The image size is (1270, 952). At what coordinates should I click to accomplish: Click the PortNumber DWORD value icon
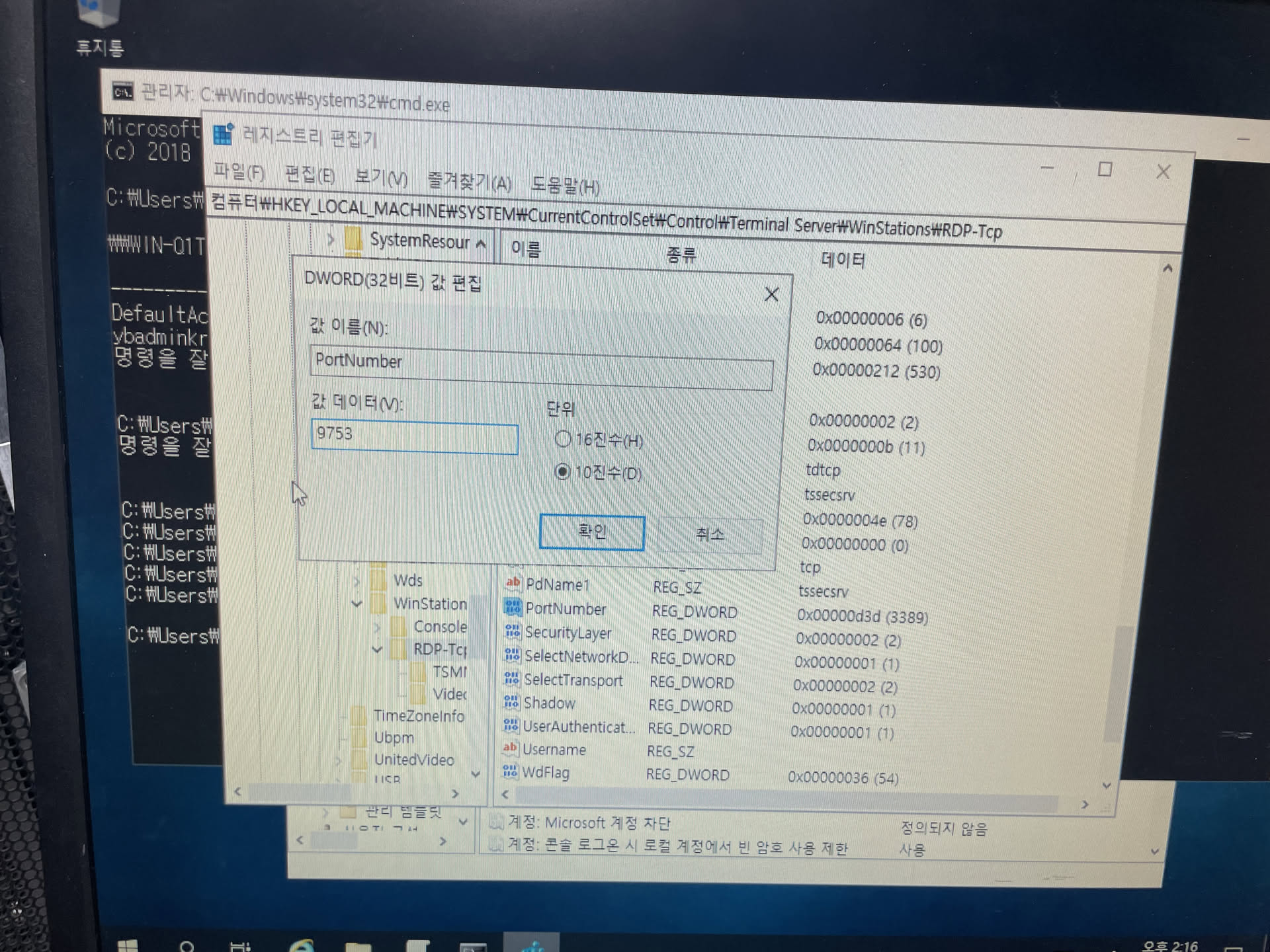(x=513, y=608)
